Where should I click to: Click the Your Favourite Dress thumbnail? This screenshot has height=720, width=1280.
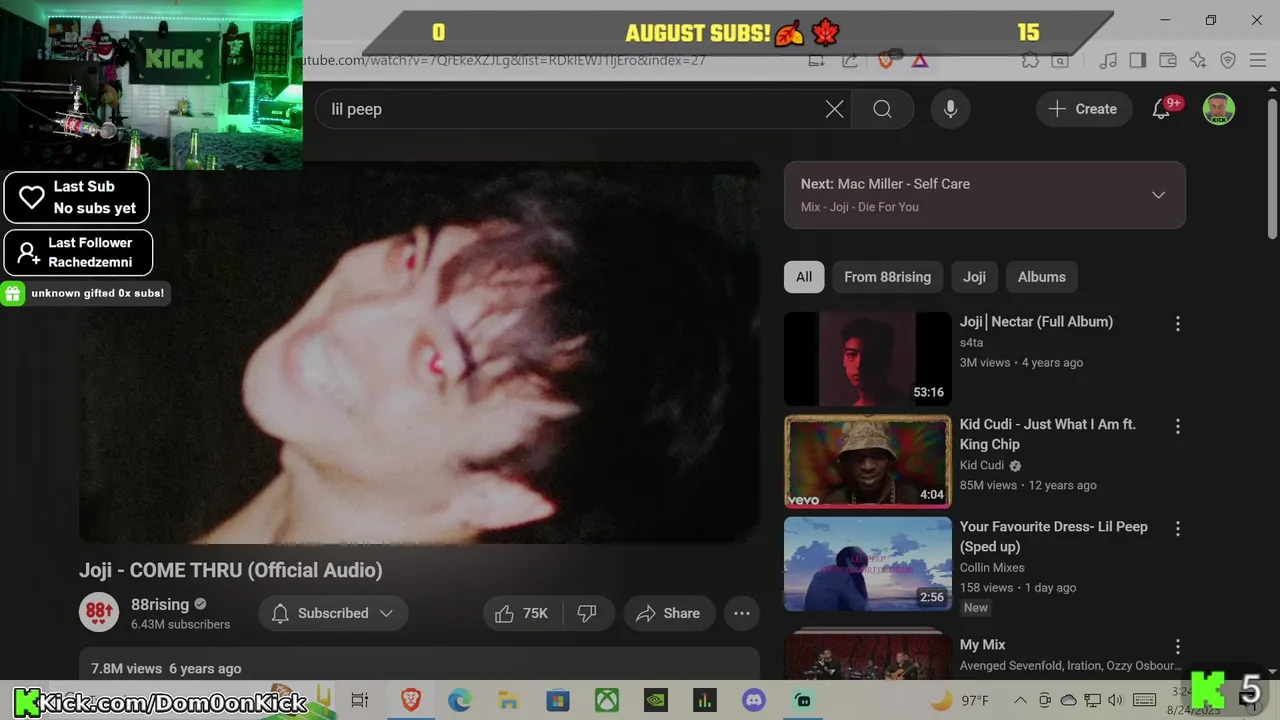tap(867, 563)
